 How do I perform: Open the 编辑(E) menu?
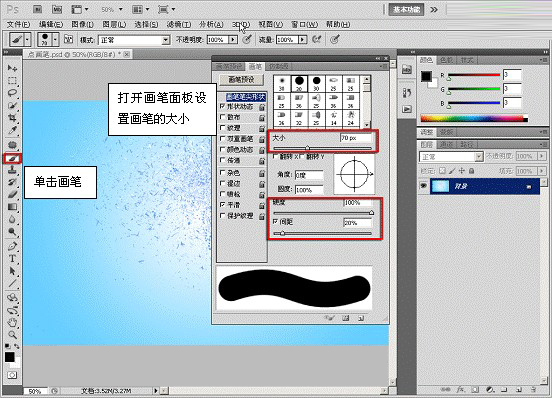[x=51, y=24]
